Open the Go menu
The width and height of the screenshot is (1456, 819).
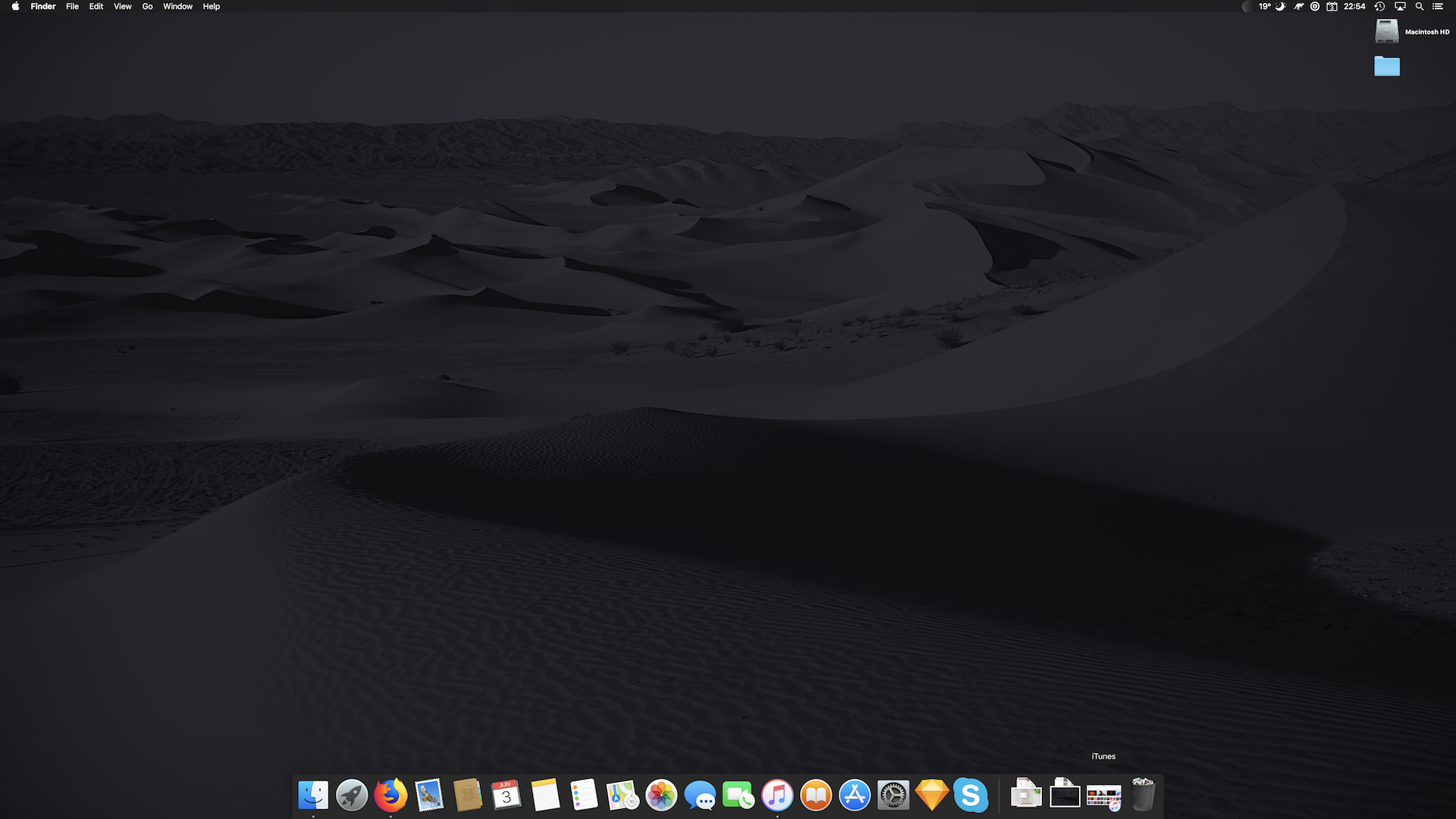click(x=147, y=6)
